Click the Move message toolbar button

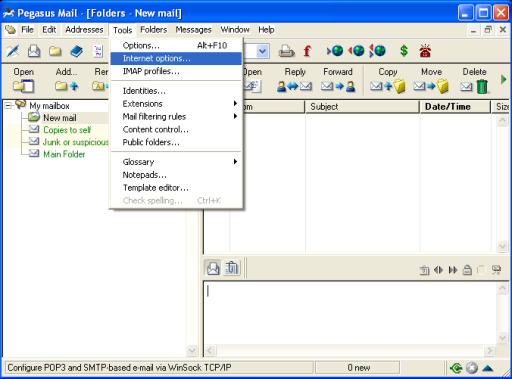(431, 80)
